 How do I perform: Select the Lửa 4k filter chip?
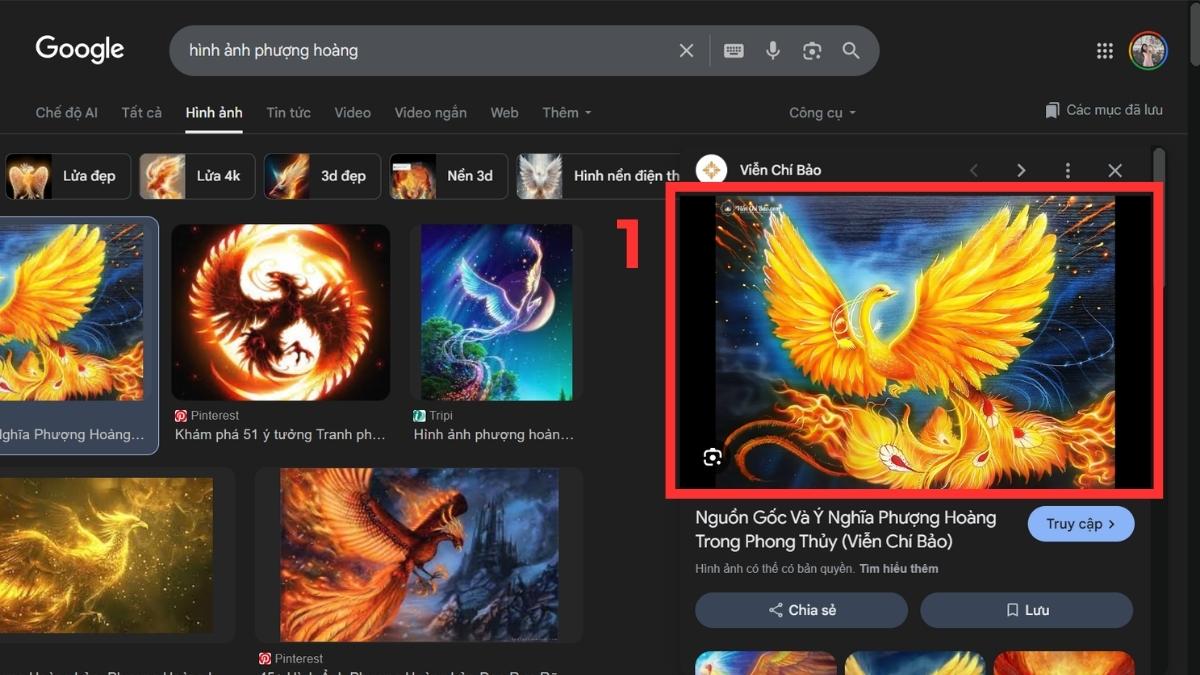coord(197,176)
